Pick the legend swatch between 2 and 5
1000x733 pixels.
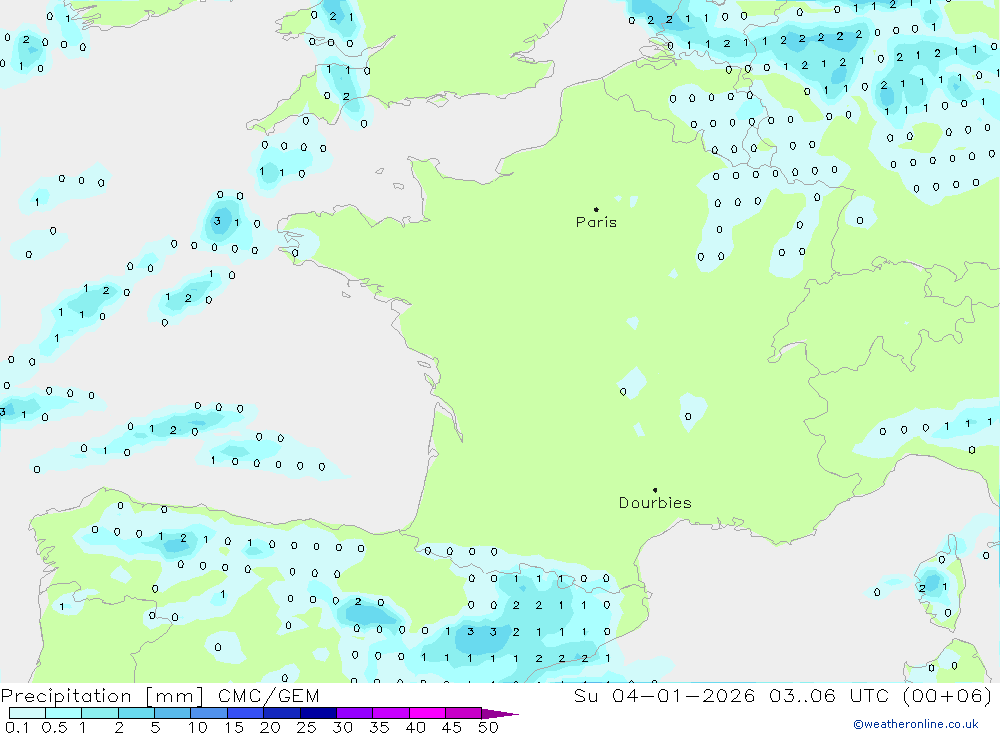136,713
